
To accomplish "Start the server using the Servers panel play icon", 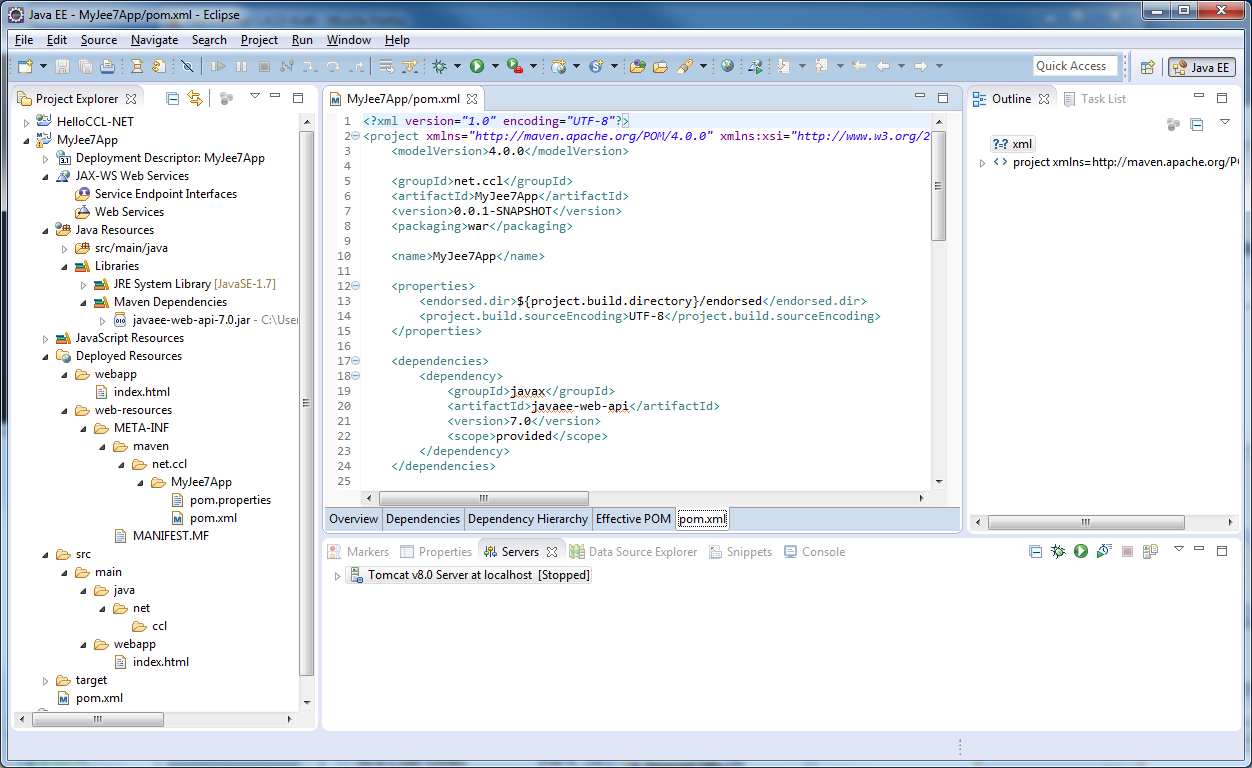I will pyautogui.click(x=1081, y=551).
